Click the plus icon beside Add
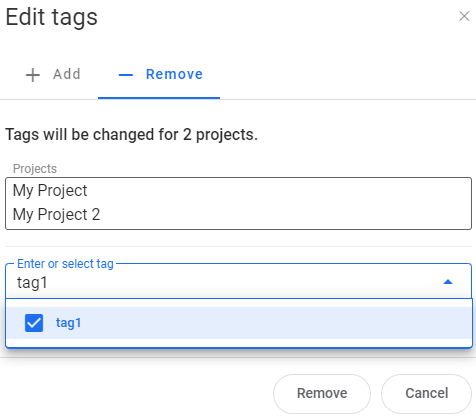Viewport: 476px width, 417px height. (x=33, y=75)
